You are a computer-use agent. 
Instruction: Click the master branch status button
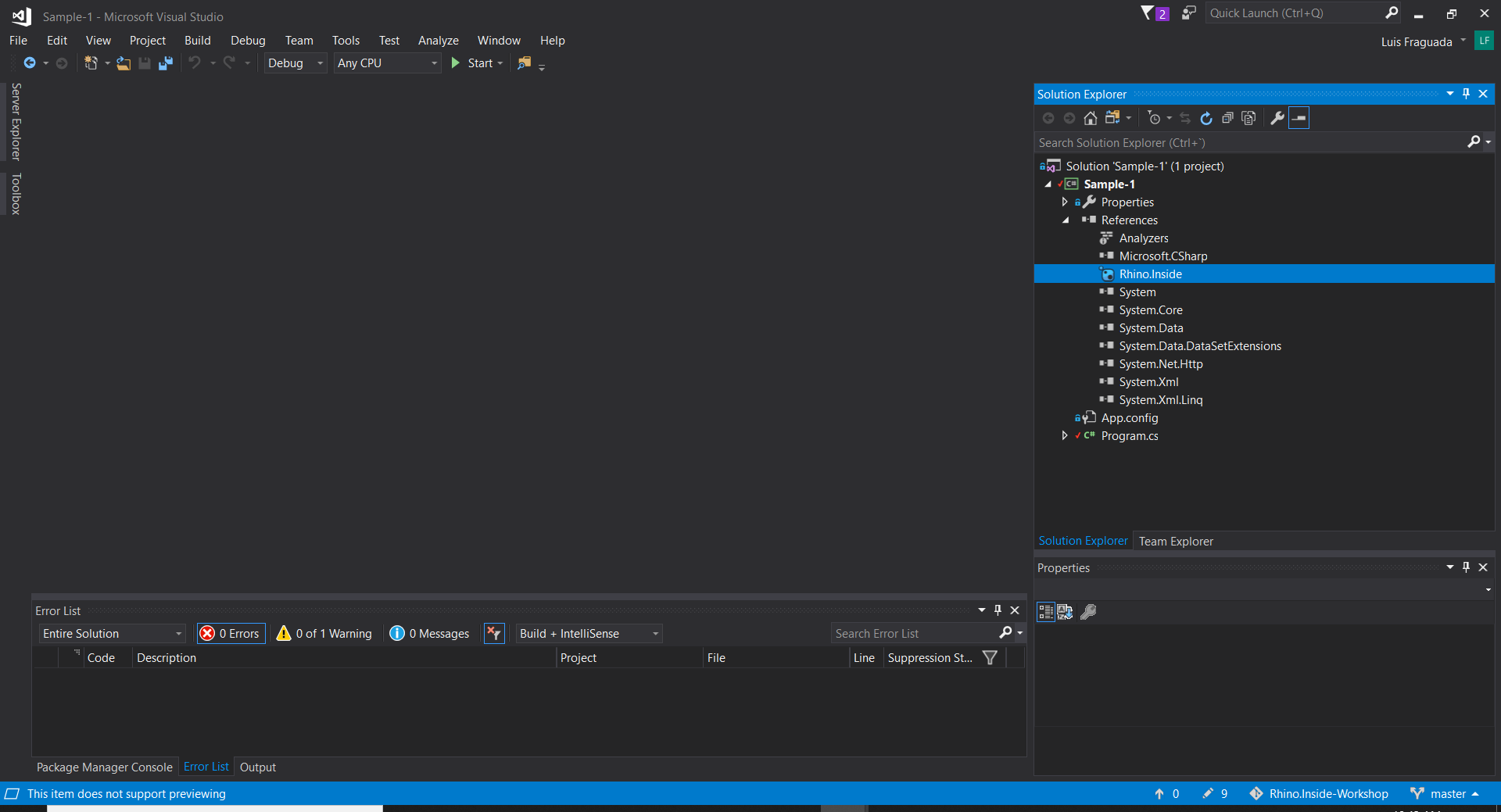pos(1445,793)
